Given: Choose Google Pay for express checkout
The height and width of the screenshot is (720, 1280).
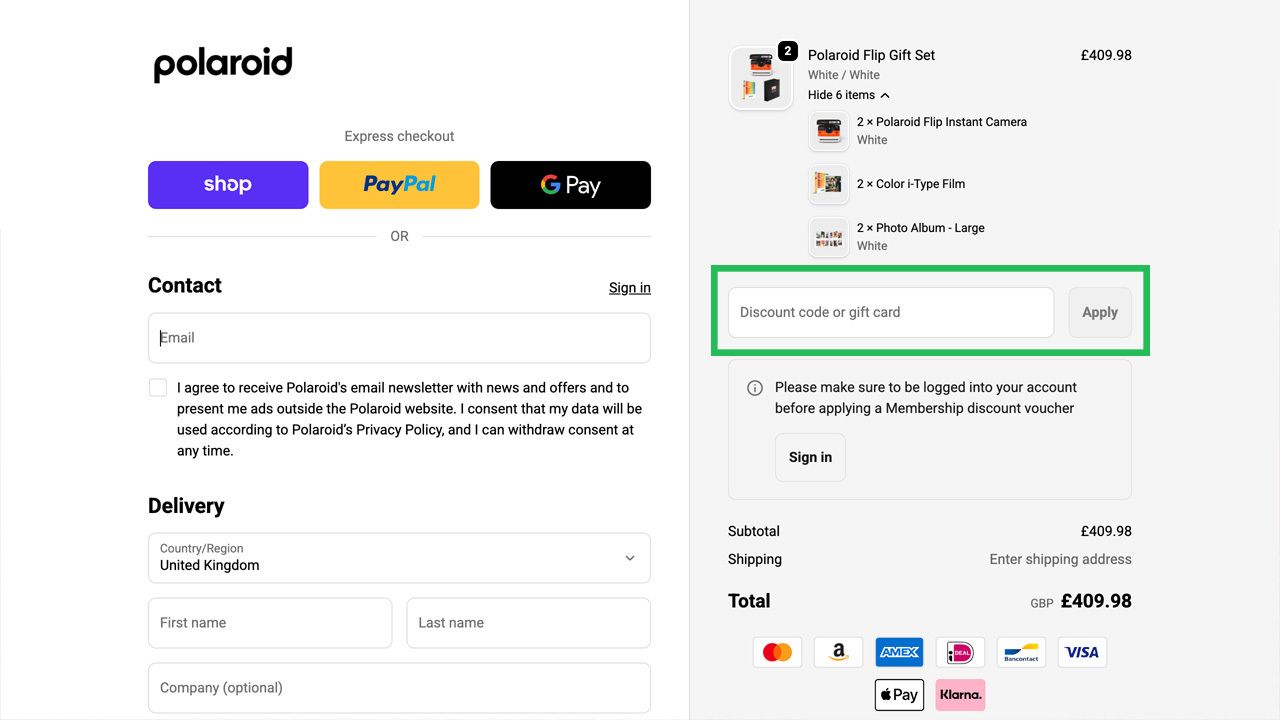Looking at the screenshot, I should [570, 184].
